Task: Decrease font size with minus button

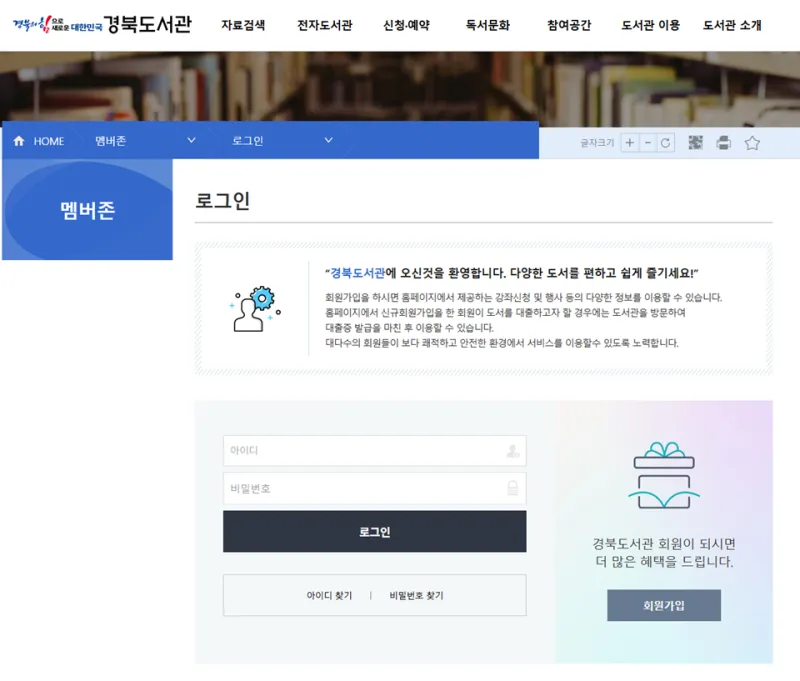Action: coord(647,143)
